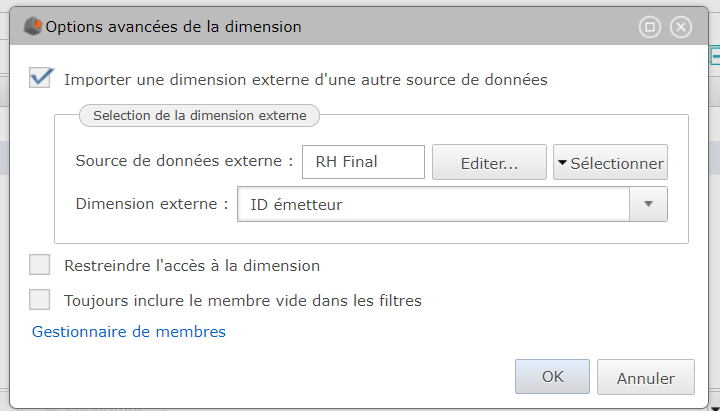Image resolution: width=720 pixels, height=411 pixels.
Task: Click the cube application icon in title bar
Action: pyautogui.click(x=33, y=26)
